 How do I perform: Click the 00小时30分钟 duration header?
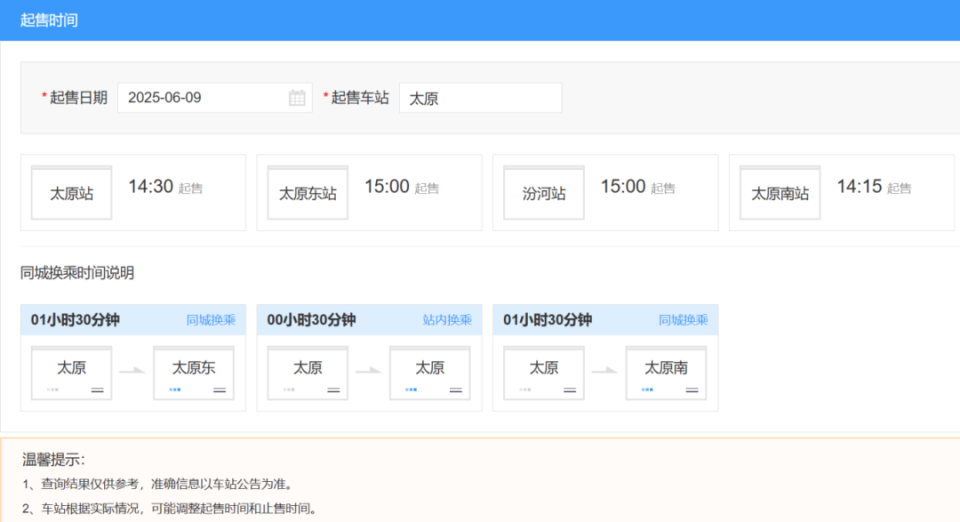click(311, 319)
